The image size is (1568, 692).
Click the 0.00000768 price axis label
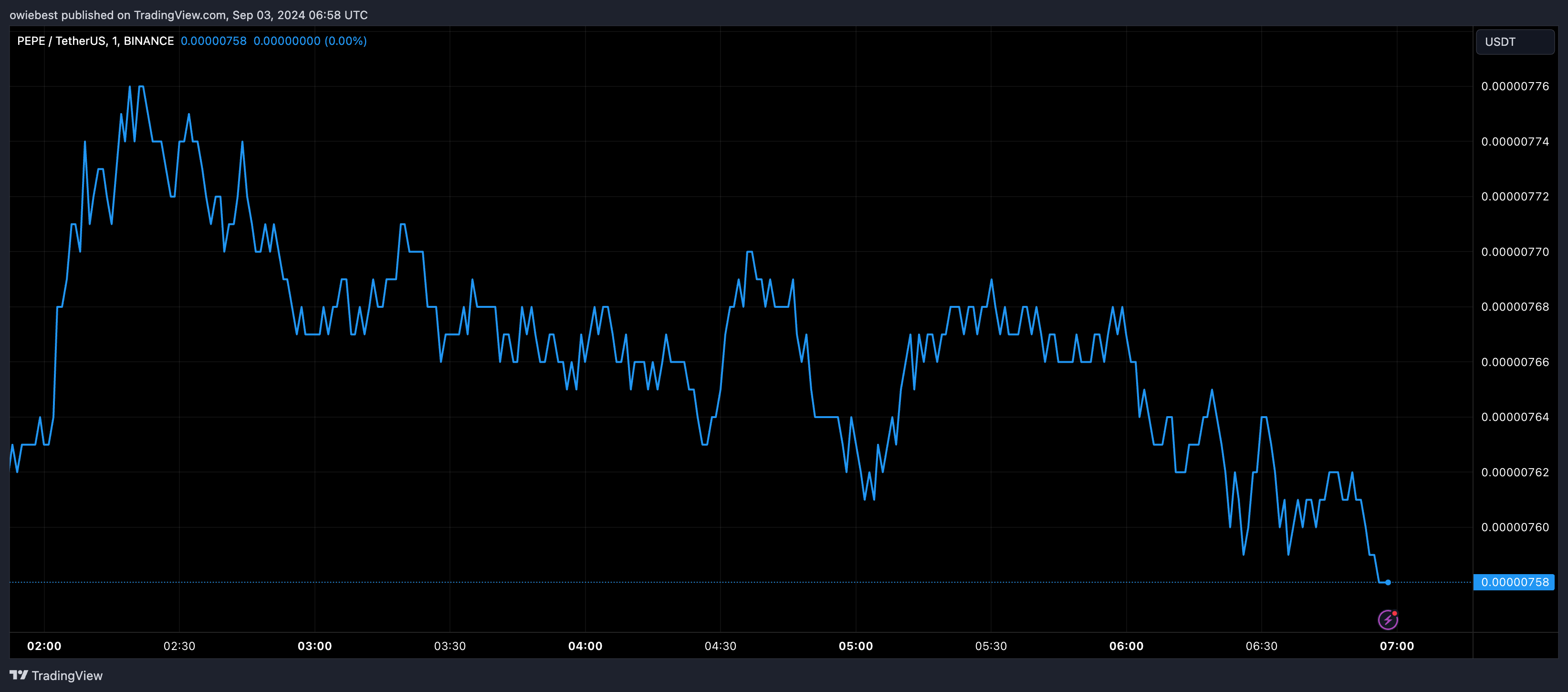pyautogui.click(x=1515, y=307)
